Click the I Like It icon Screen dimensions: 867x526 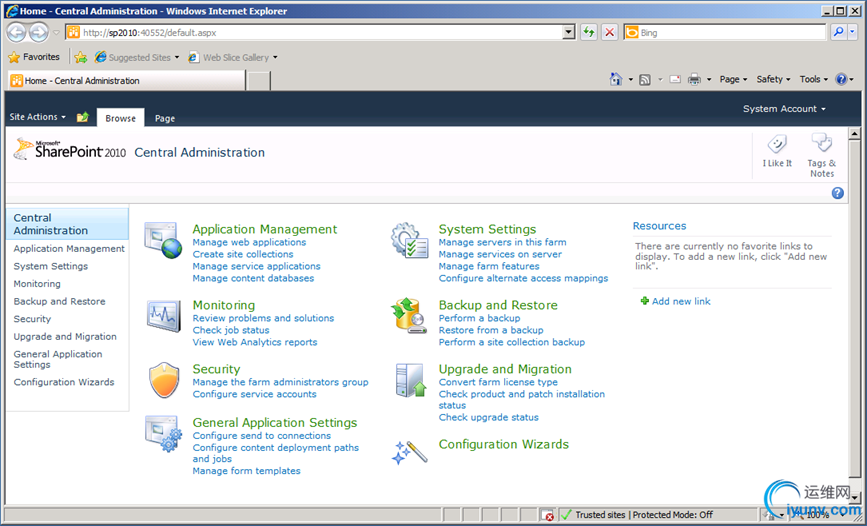[777, 144]
